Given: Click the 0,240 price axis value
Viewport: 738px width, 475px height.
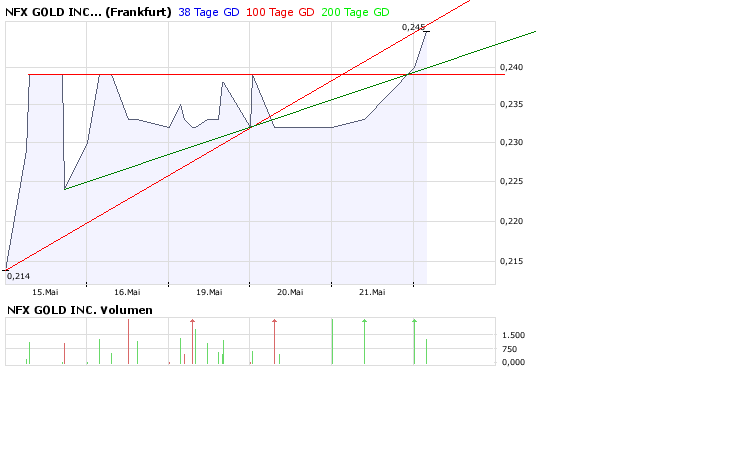Looking at the screenshot, I should click(x=511, y=67).
